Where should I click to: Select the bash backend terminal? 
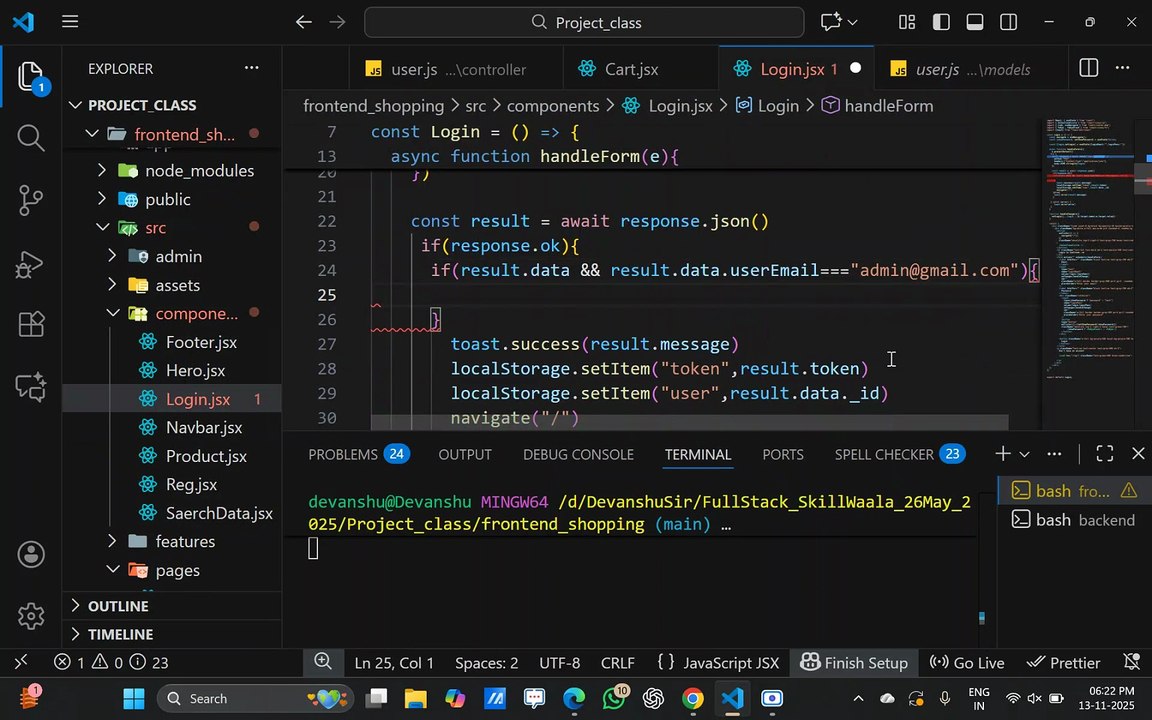pyautogui.click(x=1073, y=520)
